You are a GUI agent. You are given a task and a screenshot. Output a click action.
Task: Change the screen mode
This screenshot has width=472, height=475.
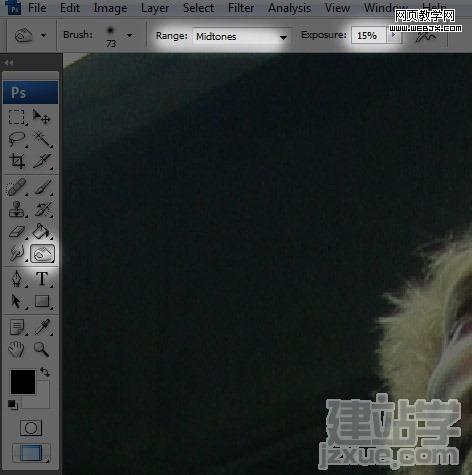31,453
